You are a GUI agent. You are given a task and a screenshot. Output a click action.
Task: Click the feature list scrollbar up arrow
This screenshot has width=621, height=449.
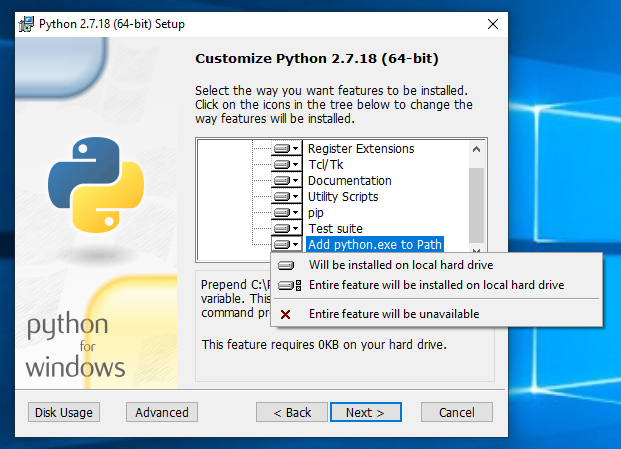tap(476, 149)
